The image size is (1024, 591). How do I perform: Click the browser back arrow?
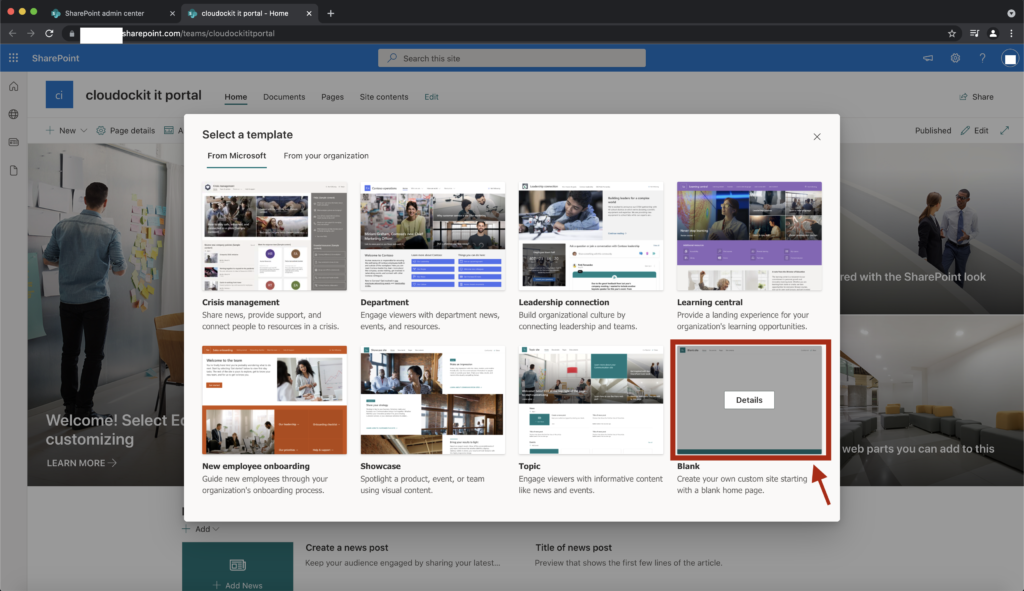click(12, 33)
